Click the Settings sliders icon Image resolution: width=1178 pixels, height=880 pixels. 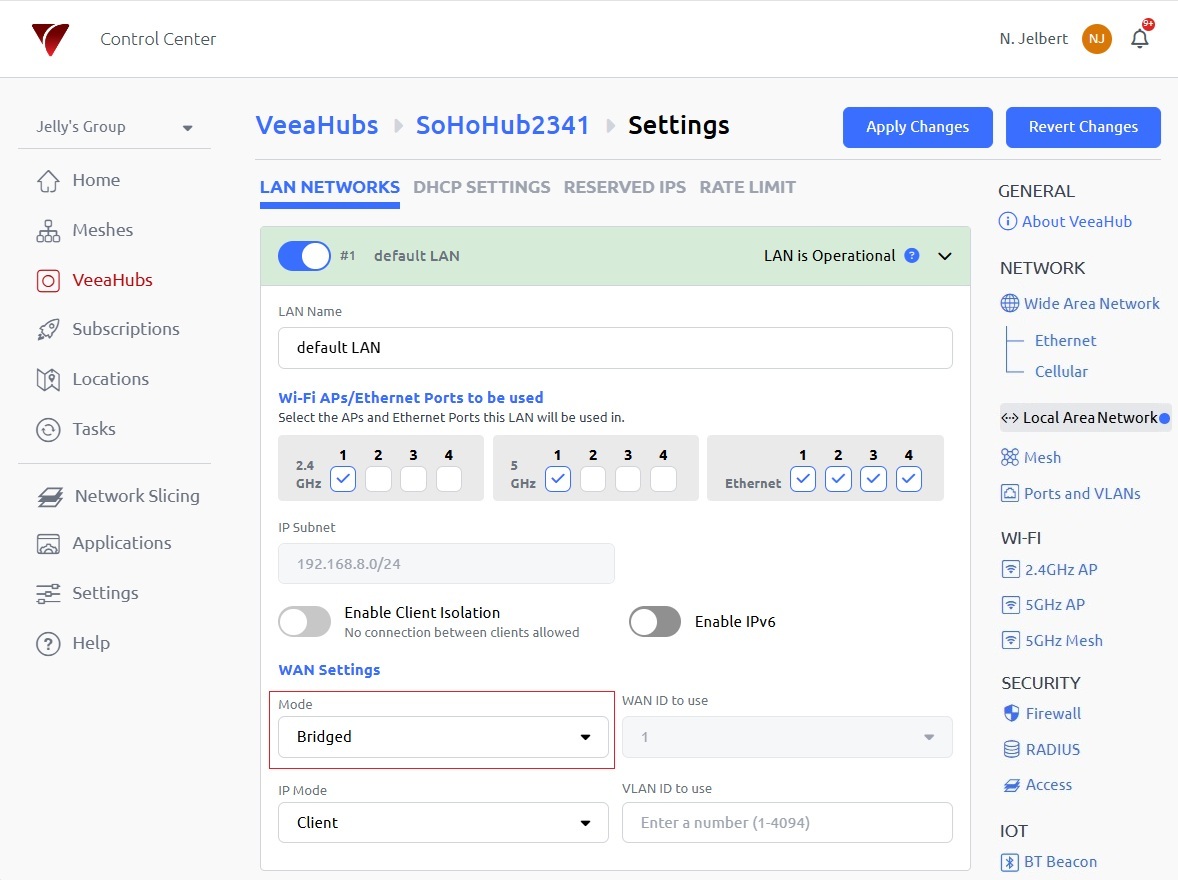48,594
